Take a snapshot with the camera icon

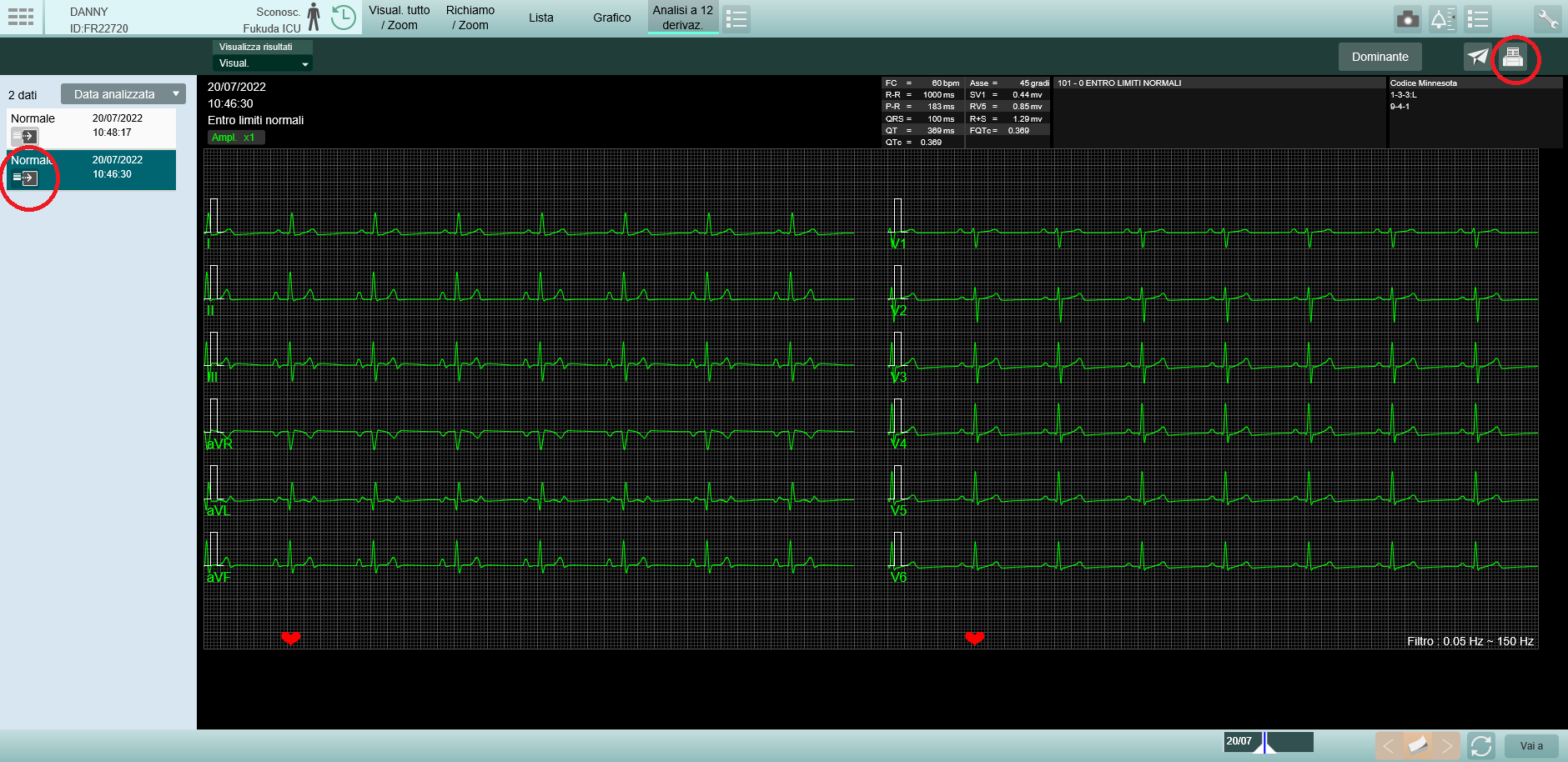point(1408,18)
